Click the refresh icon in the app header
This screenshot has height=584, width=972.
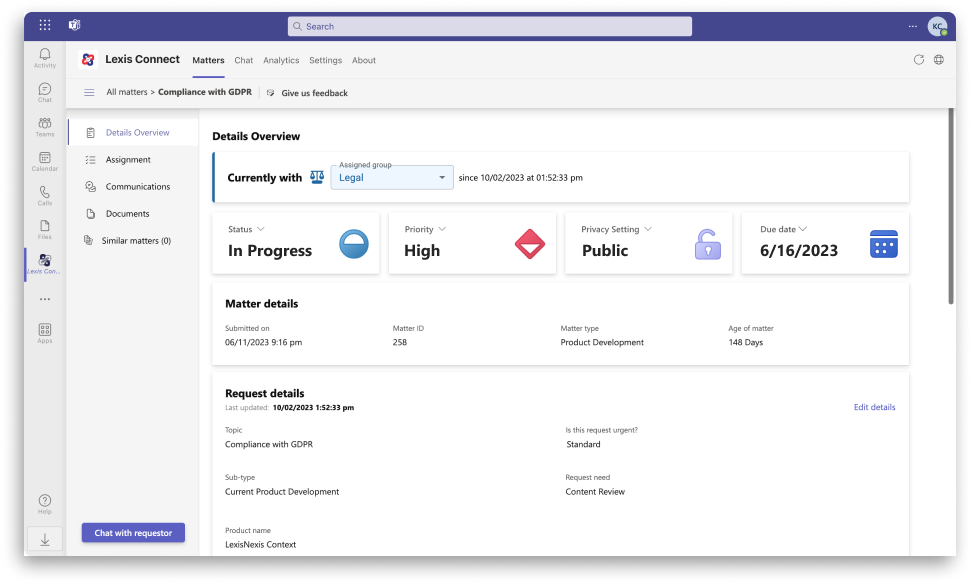click(919, 60)
